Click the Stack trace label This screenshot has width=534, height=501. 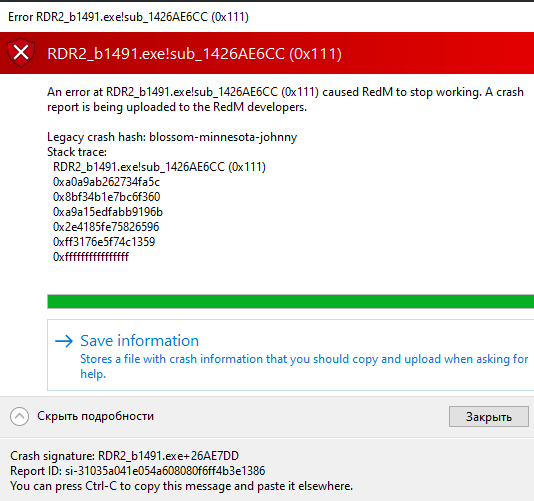tap(77, 152)
